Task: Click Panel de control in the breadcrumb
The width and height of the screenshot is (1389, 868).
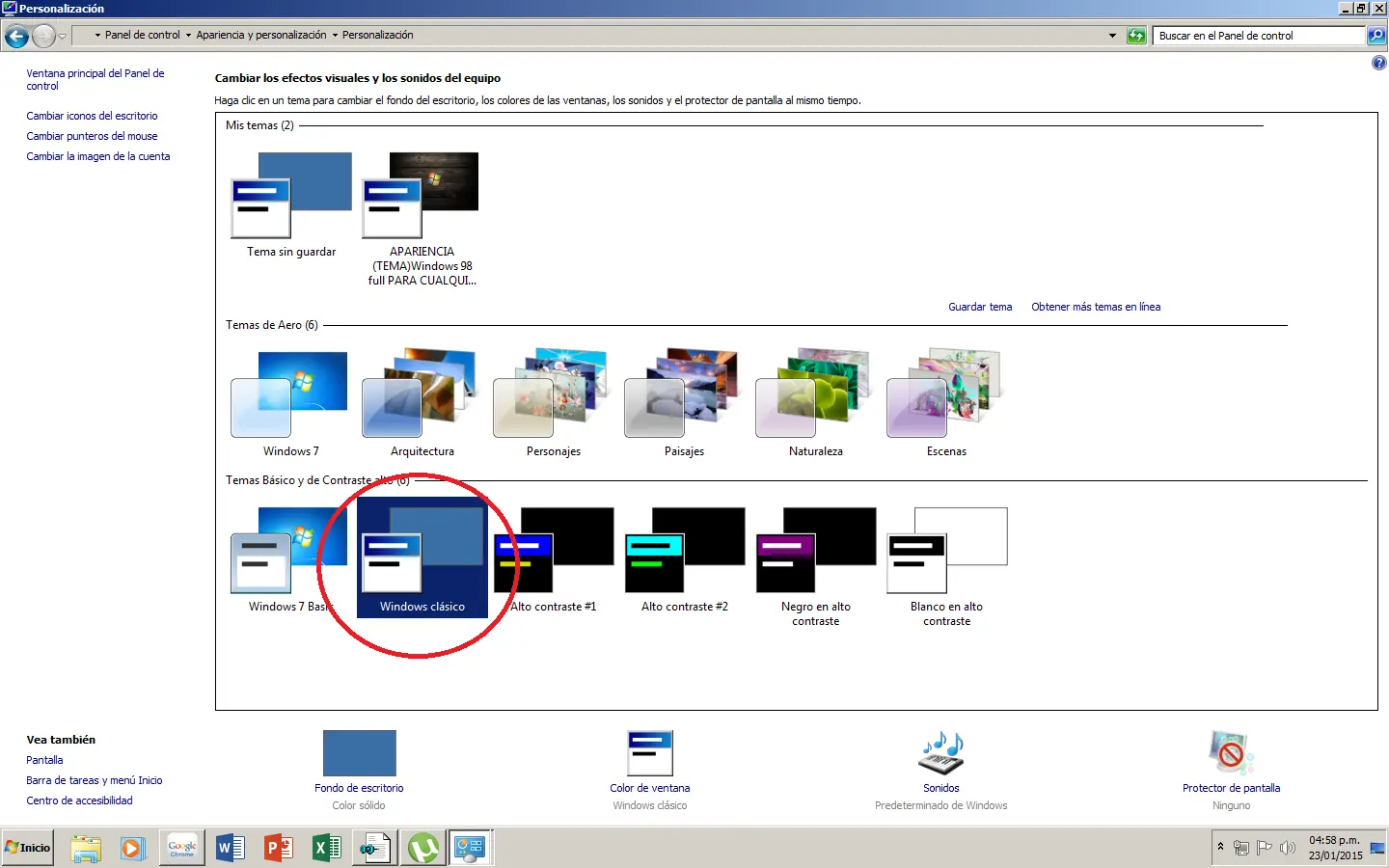Action: (x=142, y=35)
